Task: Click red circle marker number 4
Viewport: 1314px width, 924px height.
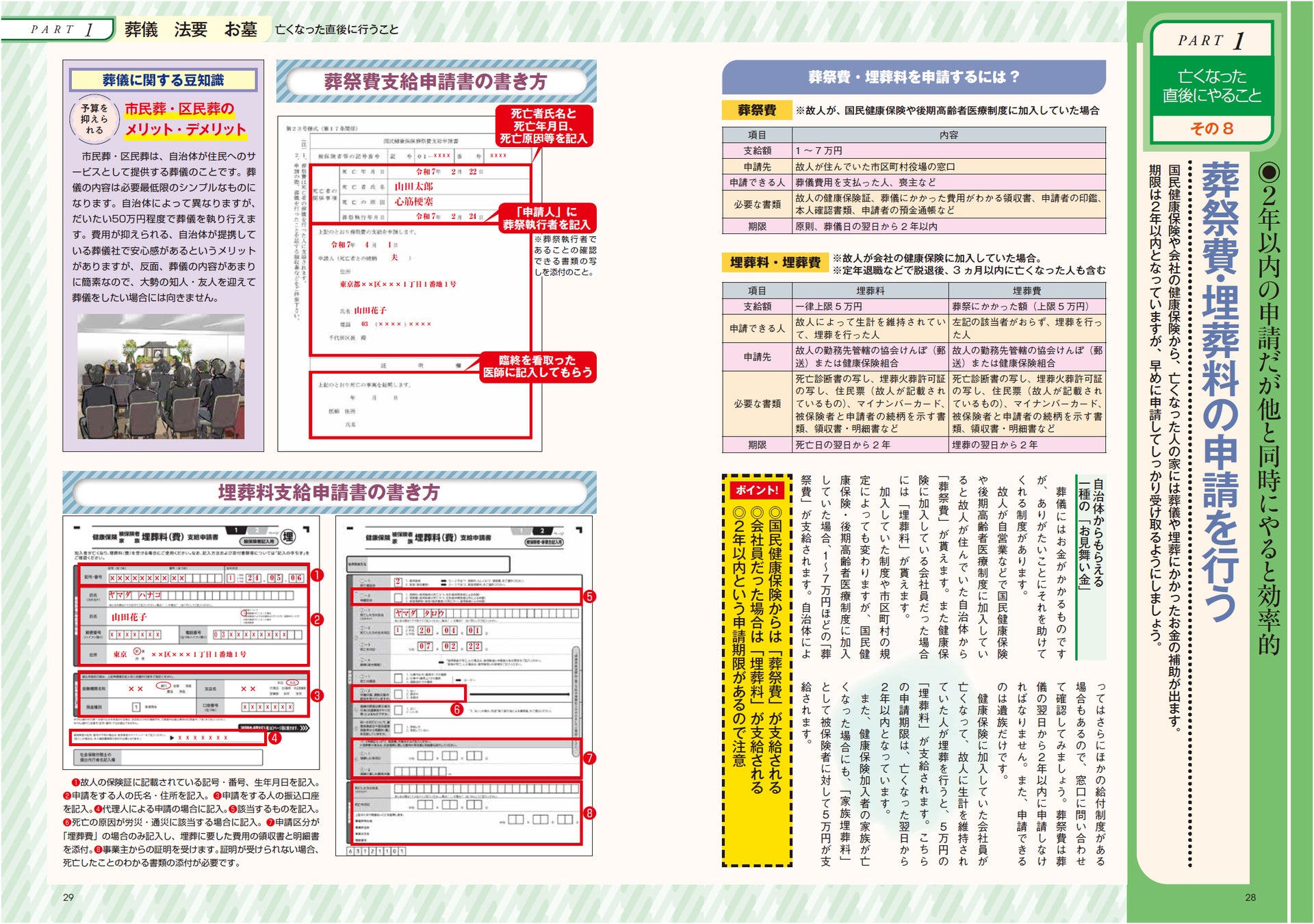Action: 274,738
